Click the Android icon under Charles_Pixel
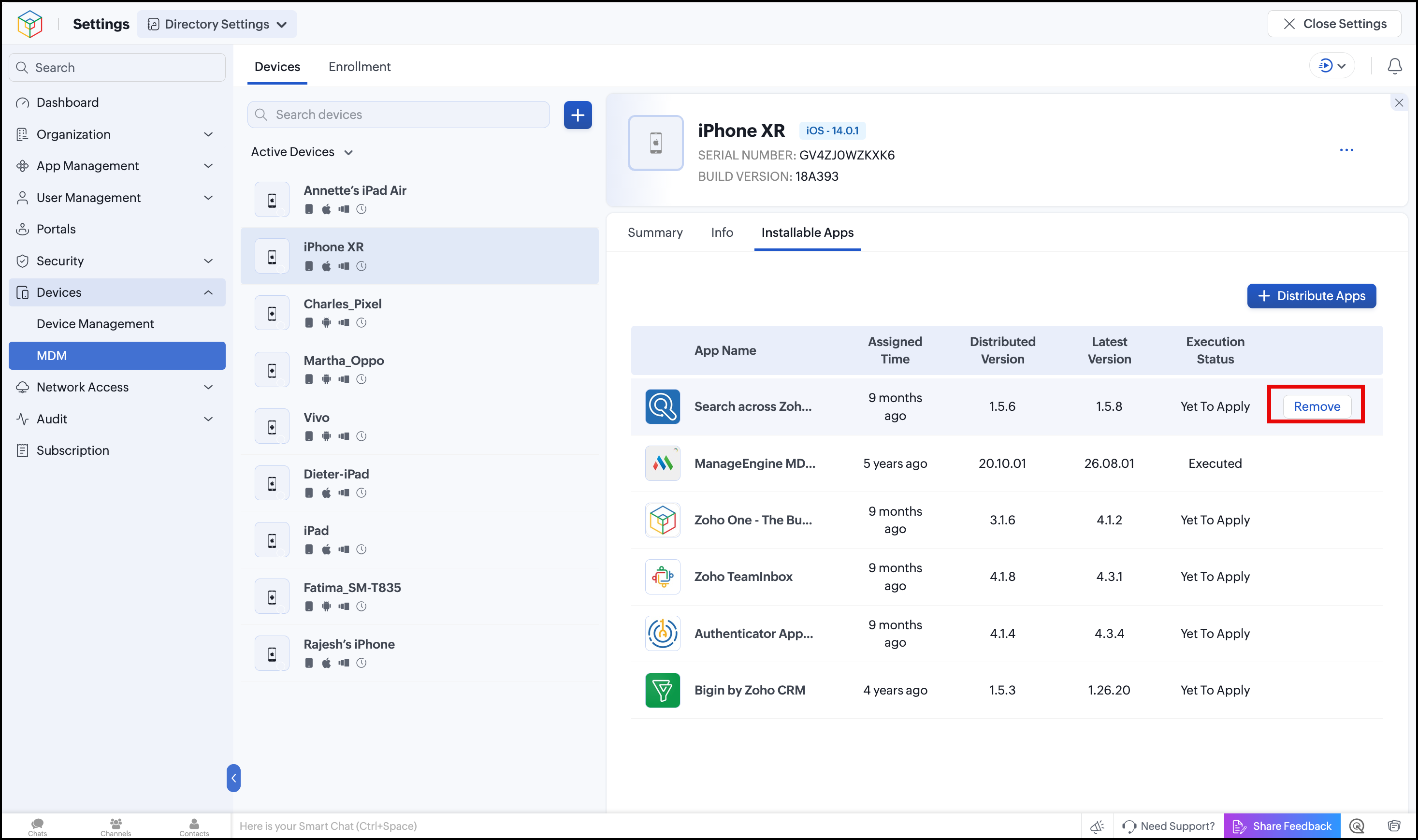Screen dimensions: 1418x840 (327, 323)
